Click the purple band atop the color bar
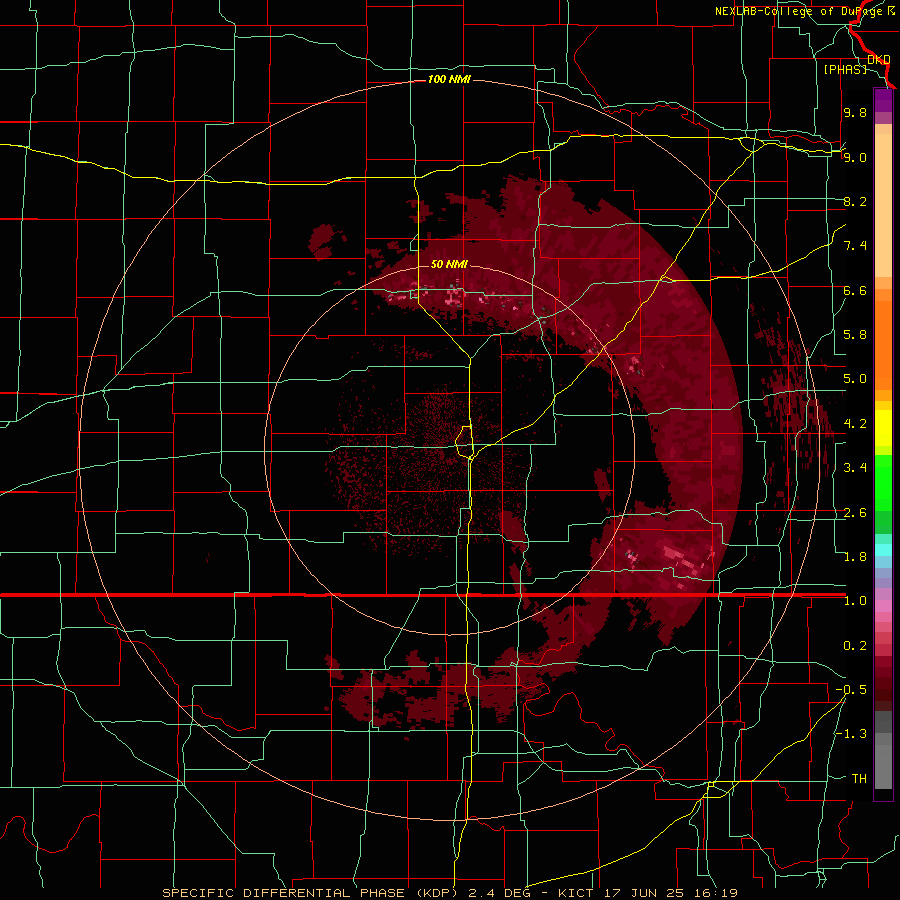The height and width of the screenshot is (900, 900). point(883,101)
